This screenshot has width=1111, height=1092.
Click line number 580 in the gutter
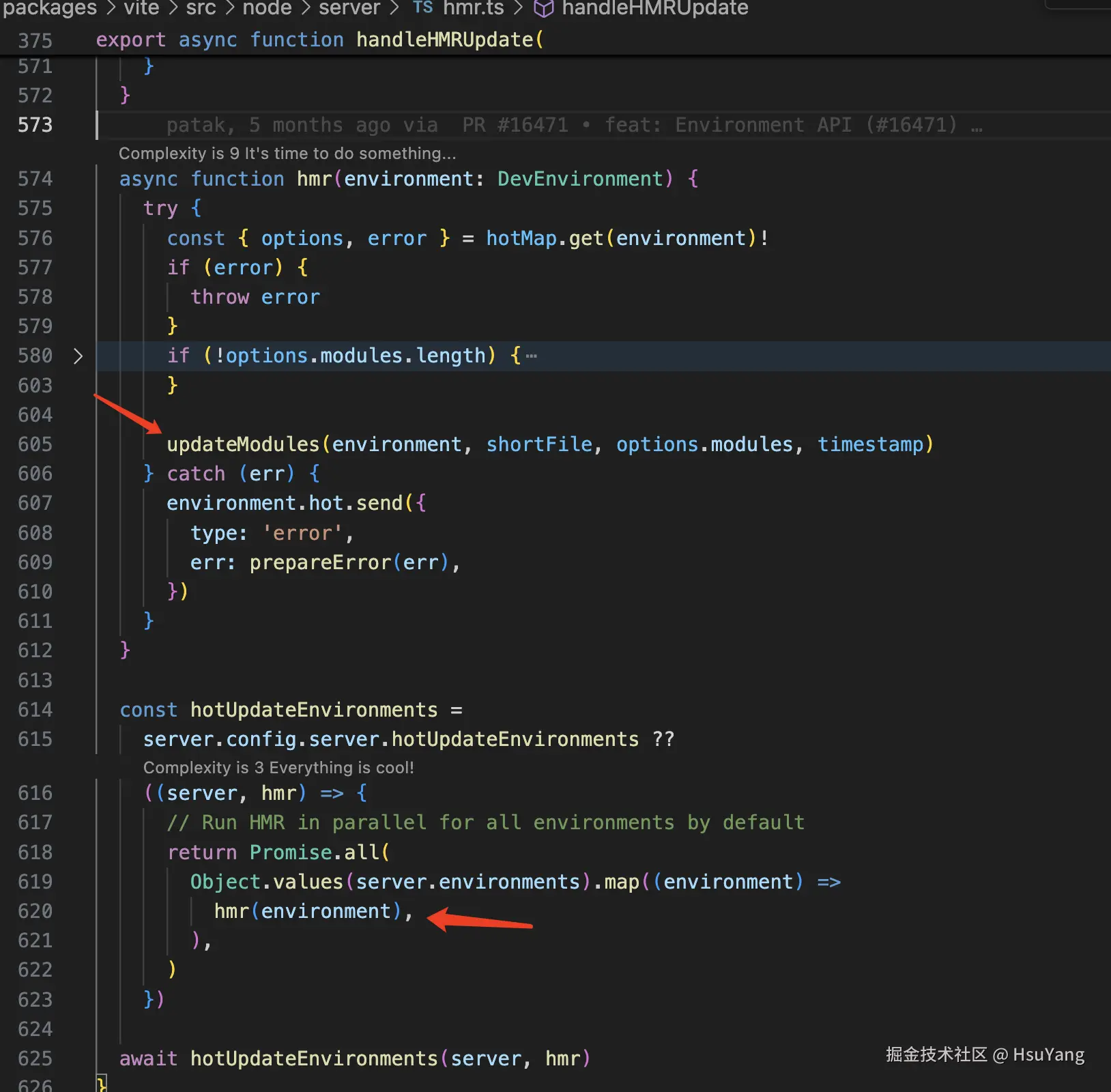[35, 356]
